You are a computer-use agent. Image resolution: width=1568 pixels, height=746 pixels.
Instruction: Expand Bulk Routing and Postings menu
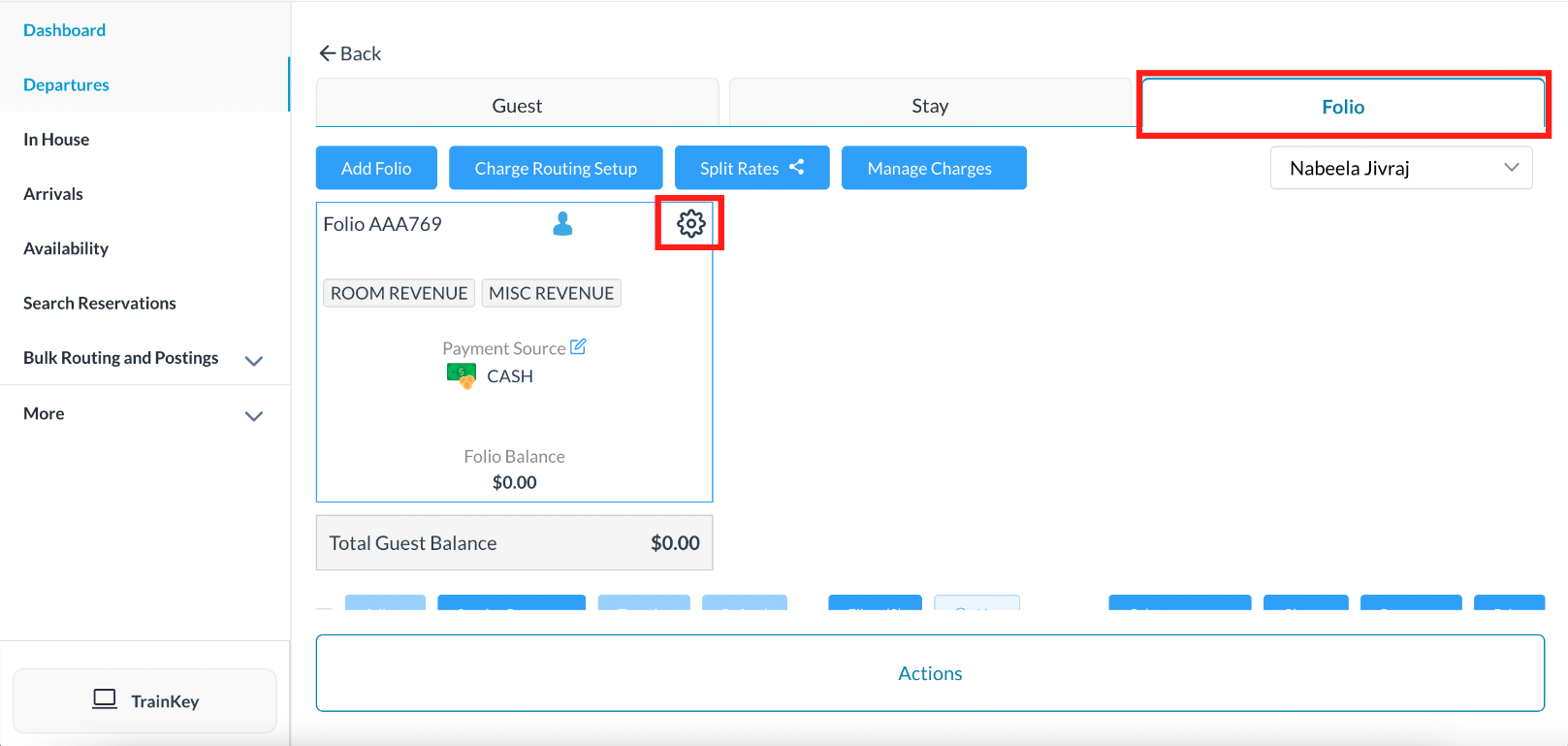tap(254, 360)
